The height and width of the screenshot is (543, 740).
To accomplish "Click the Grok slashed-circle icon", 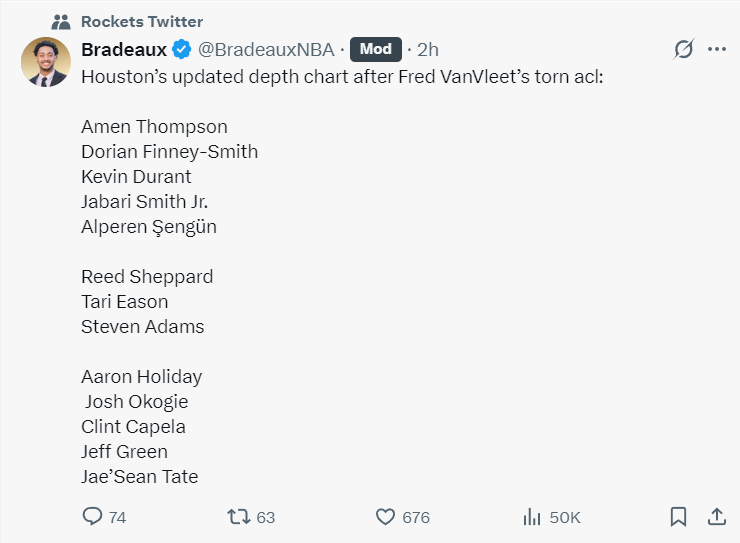I will tap(684, 49).
